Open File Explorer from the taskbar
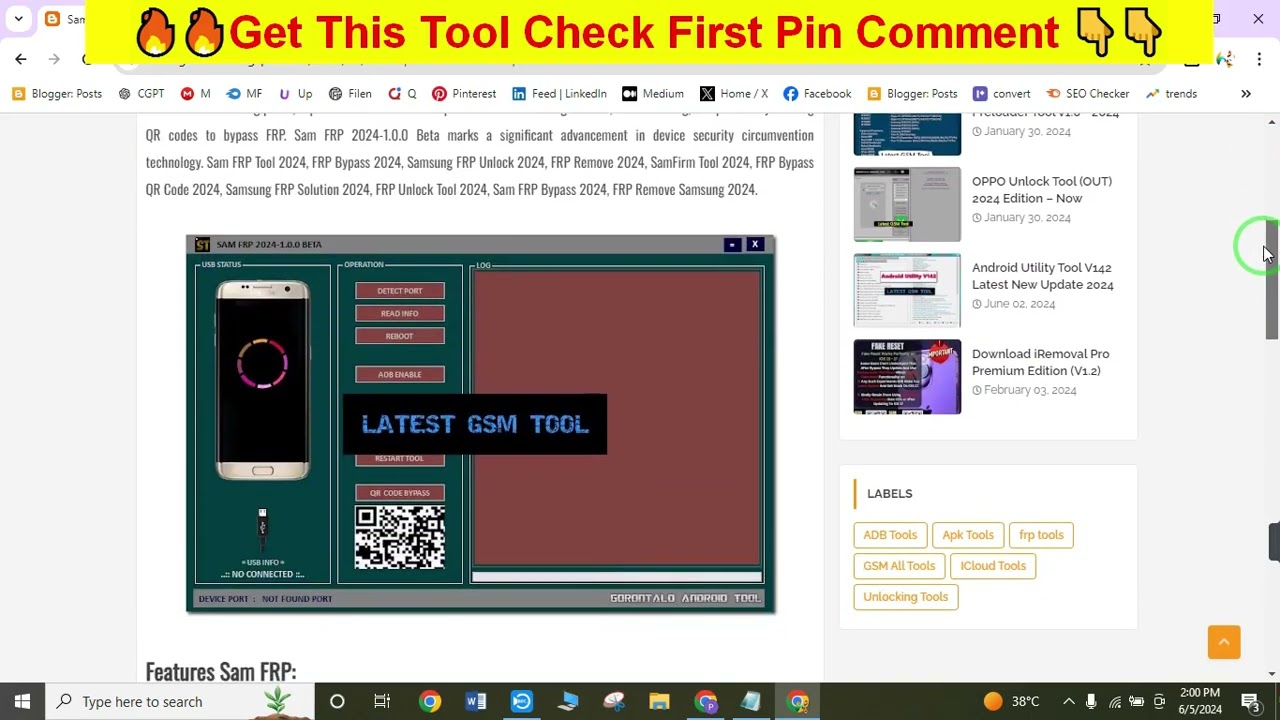The image size is (1280, 720). [x=659, y=701]
